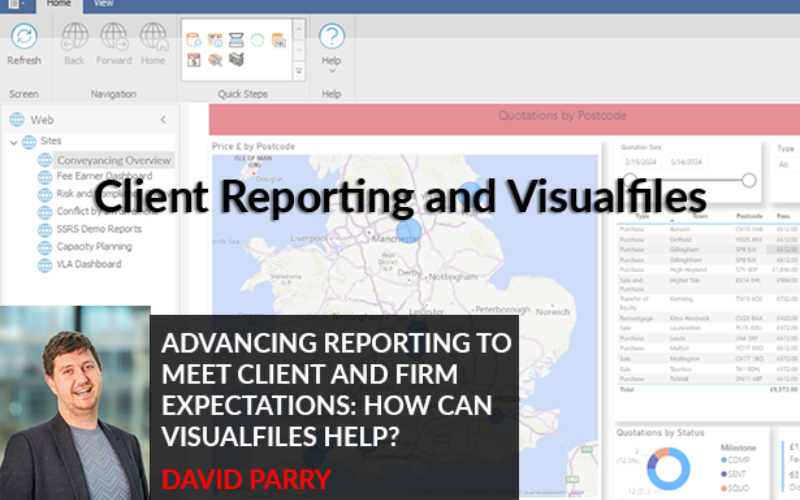The width and height of the screenshot is (800, 500).
Task: Open the VLA Dashboard site
Action: (x=88, y=264)
